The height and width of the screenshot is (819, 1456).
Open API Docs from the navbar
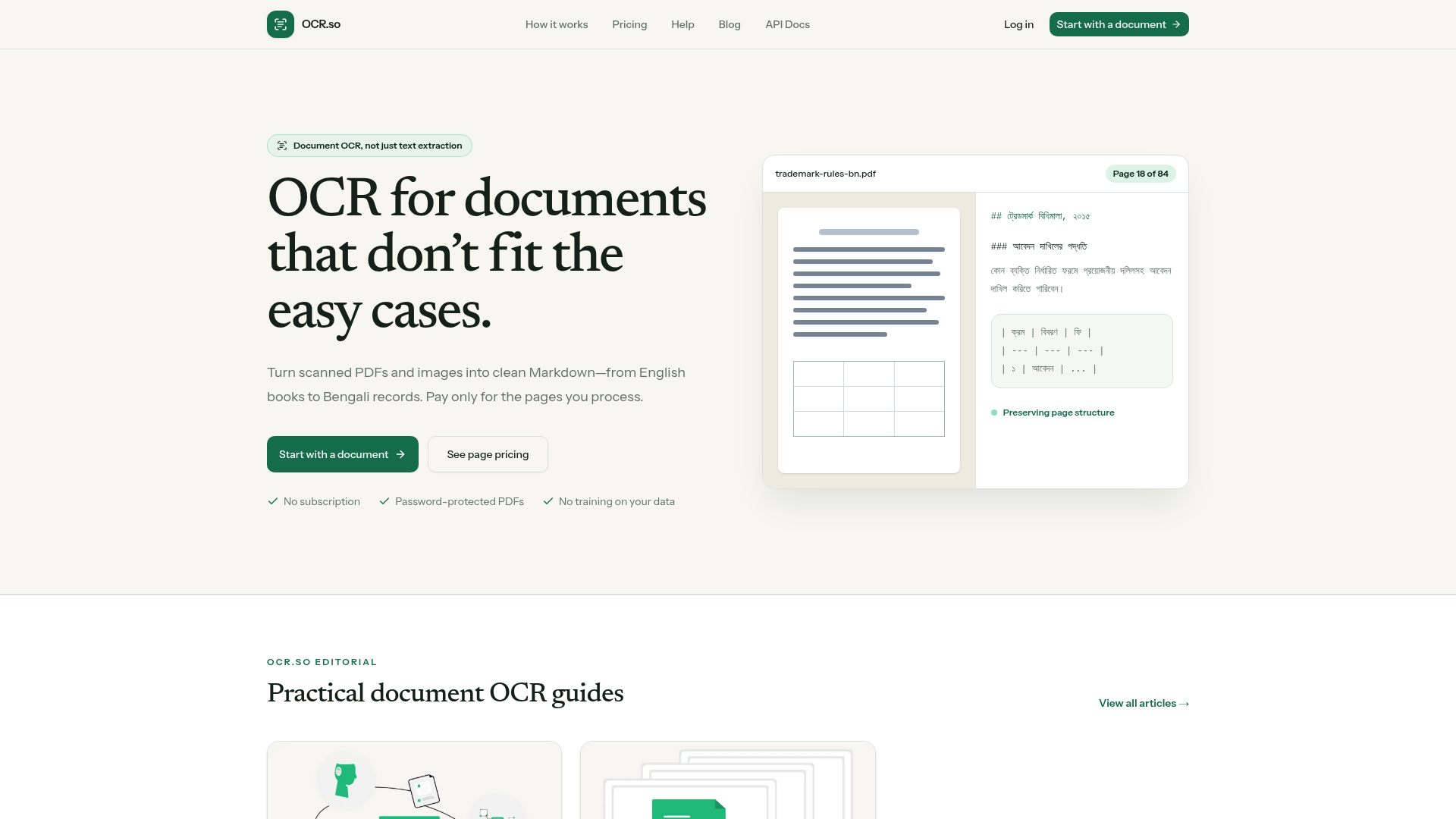click(787, 24)
